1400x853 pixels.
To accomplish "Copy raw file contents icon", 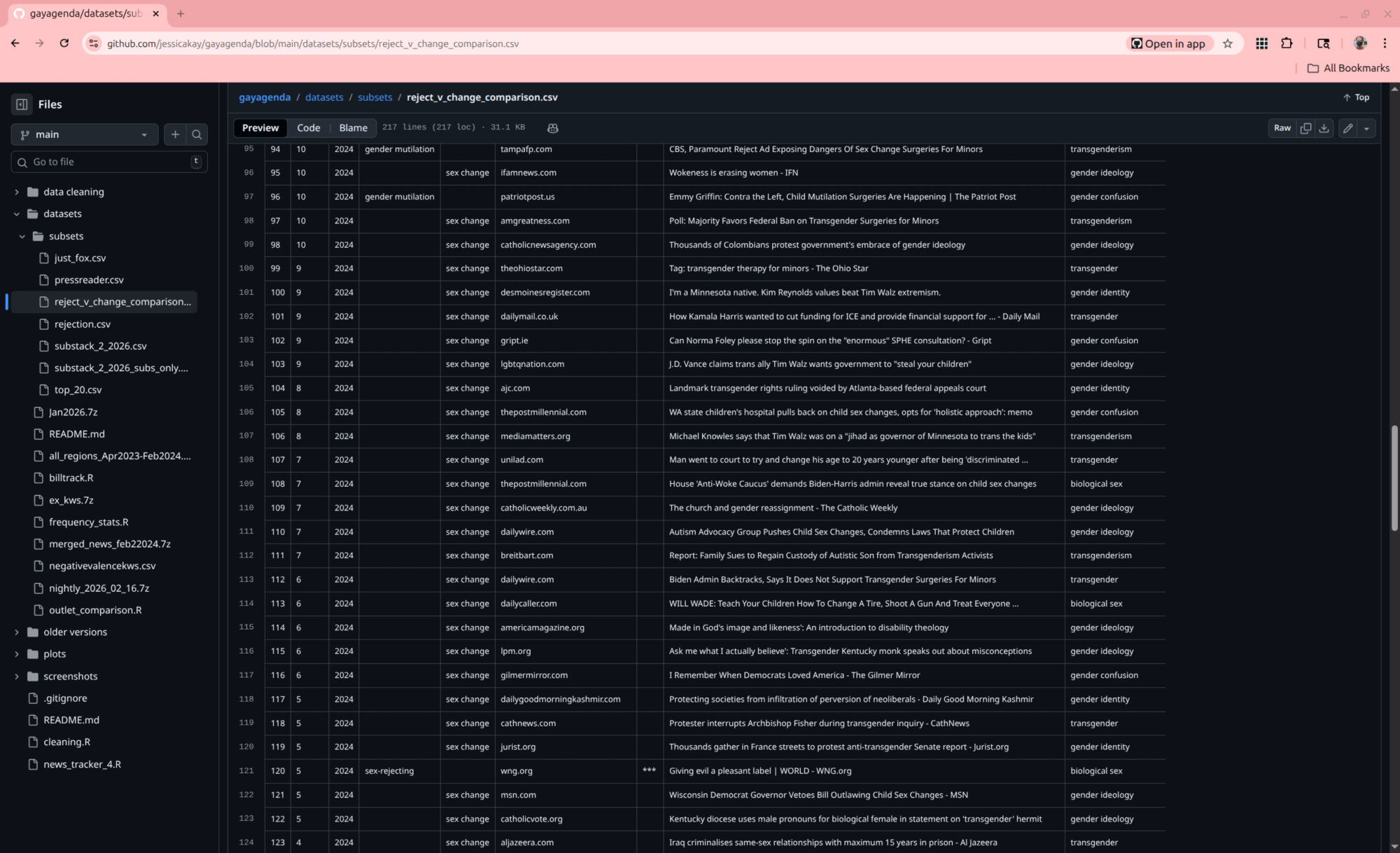I will coord(1305,128).
